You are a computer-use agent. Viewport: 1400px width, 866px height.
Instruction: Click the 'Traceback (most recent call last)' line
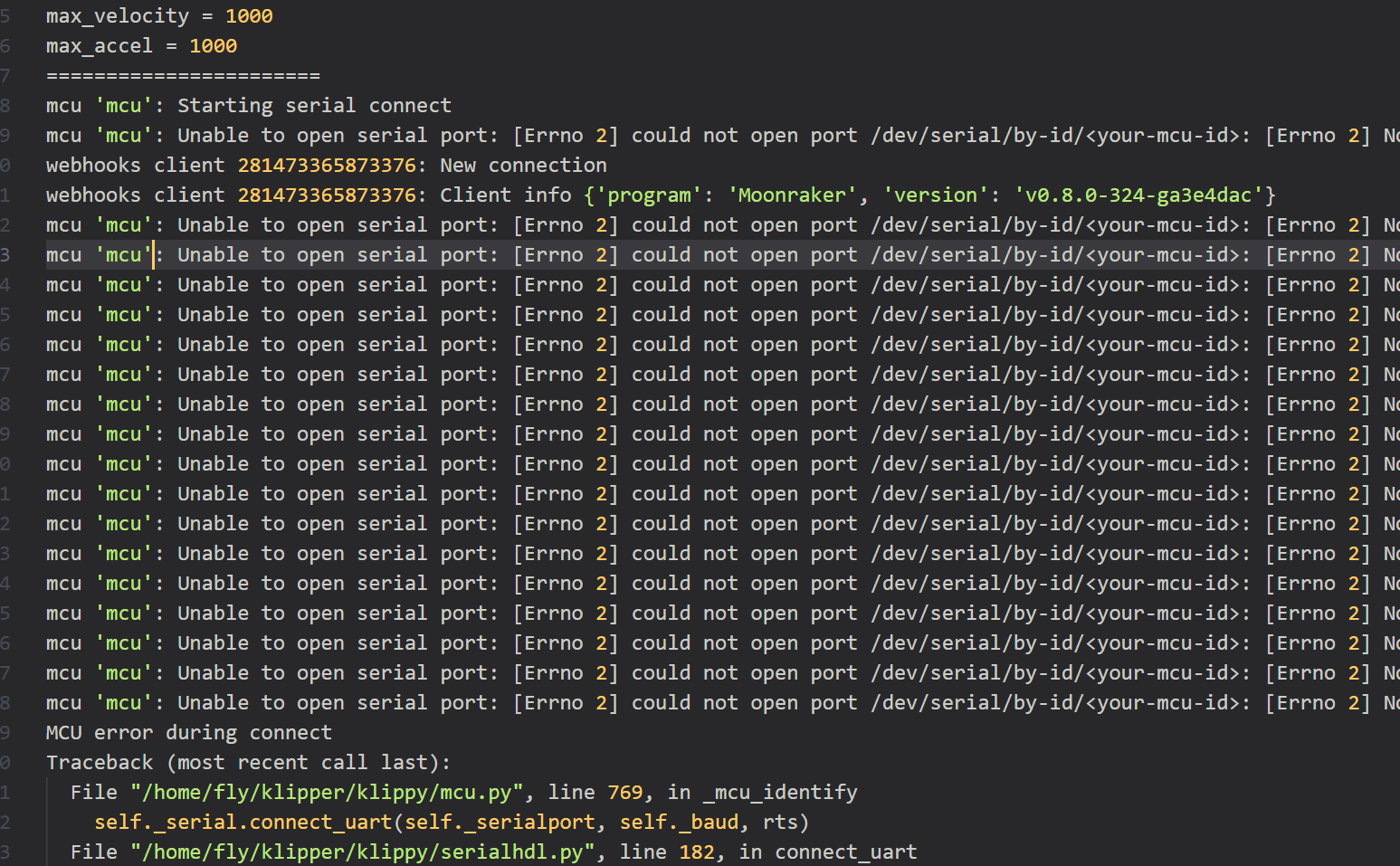pyautogui.click(x=248, y=763)
